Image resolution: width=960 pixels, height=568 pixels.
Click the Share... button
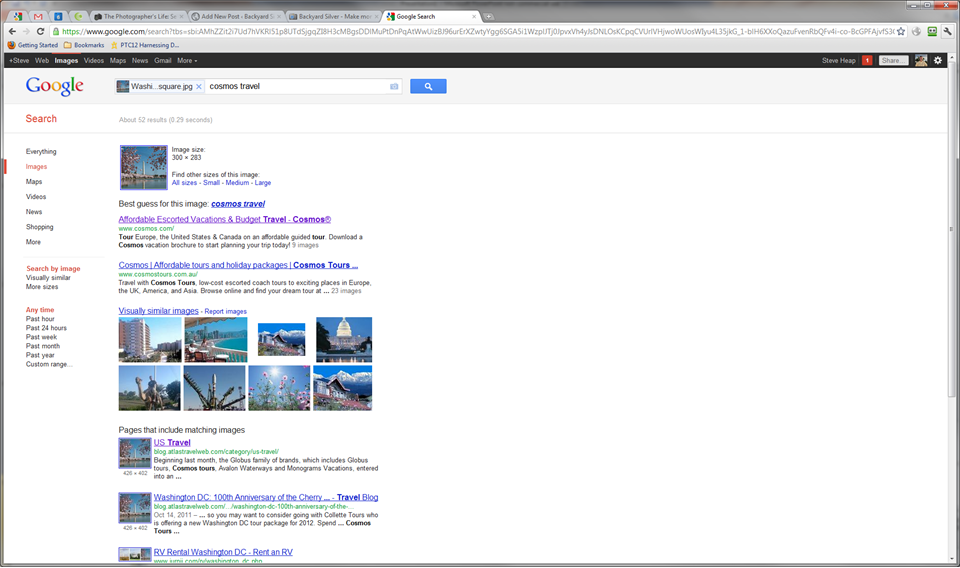point(893,61)
